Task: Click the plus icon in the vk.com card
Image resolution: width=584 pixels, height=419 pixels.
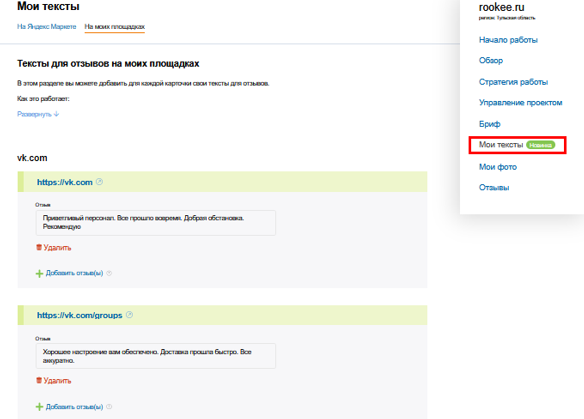Action: point(39,274)
